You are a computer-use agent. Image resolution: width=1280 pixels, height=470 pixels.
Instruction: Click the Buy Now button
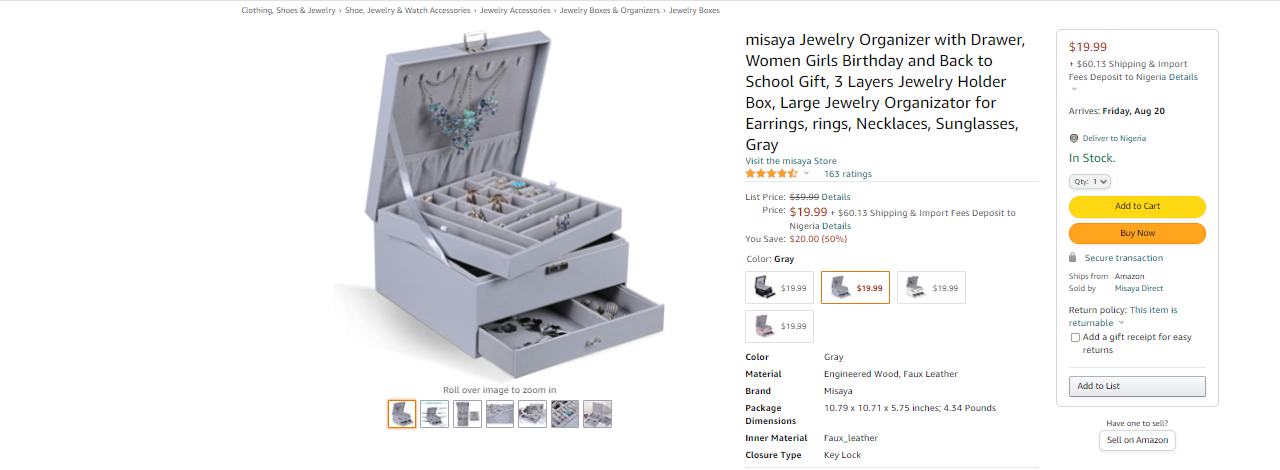[1137, 233]
